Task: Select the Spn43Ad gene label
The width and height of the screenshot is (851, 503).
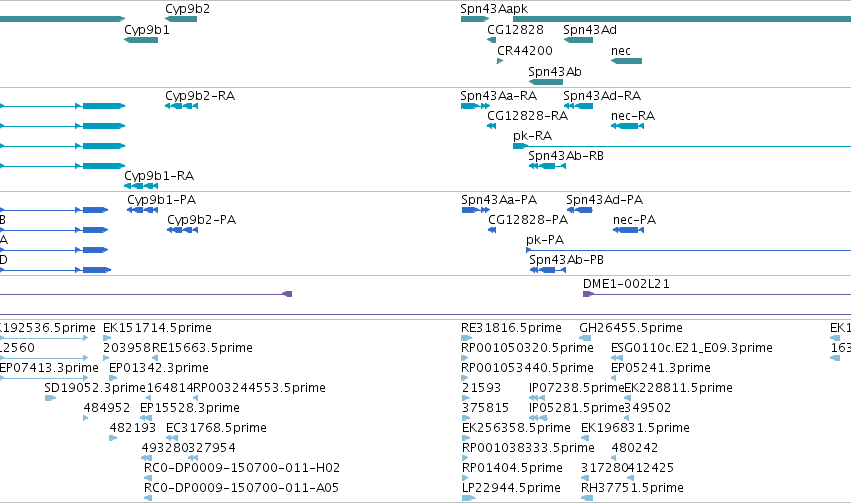Action: click(x=590, y=30)
